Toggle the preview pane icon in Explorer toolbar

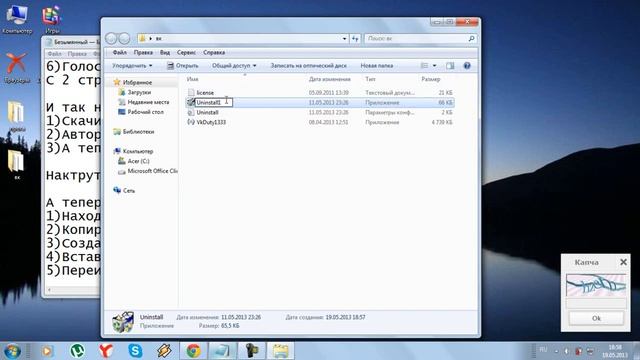[450, 65]
